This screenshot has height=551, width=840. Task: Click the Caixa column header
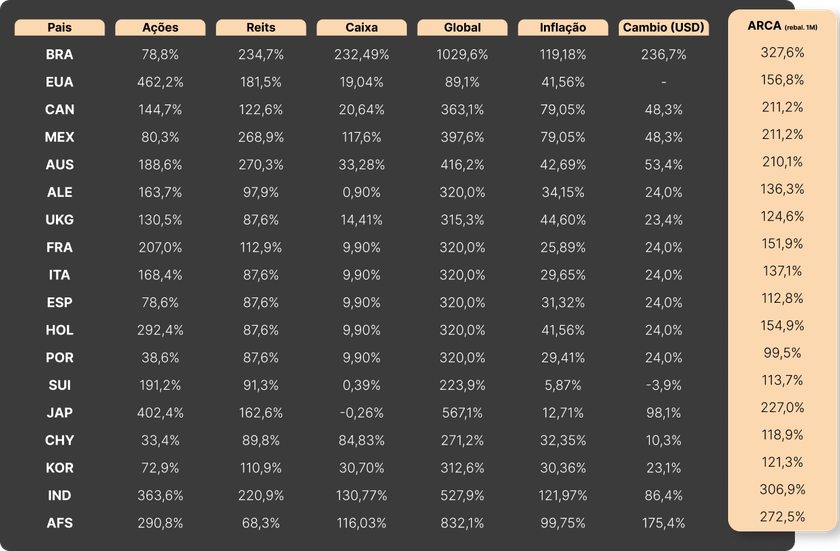[361, 28]
